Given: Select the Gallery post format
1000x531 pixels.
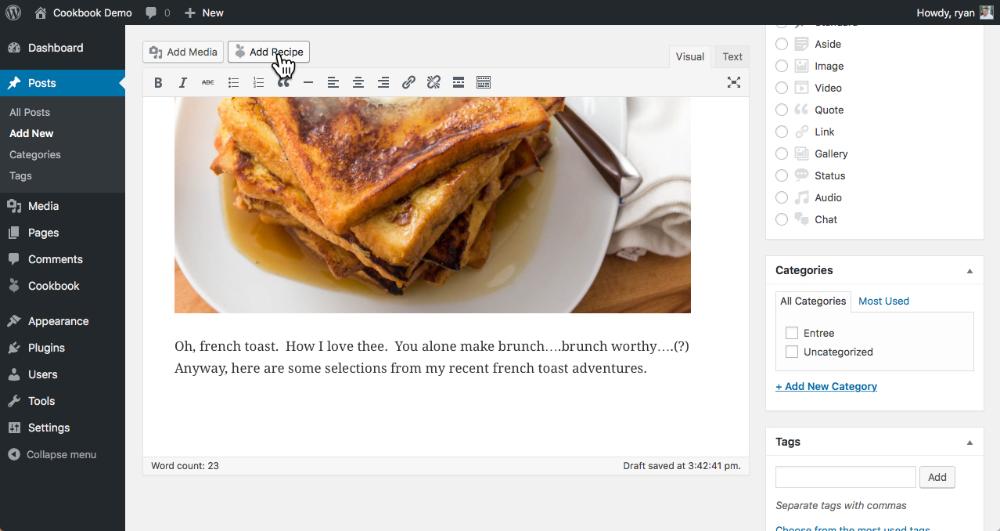Looking at the screenshot, I should 781,154.
